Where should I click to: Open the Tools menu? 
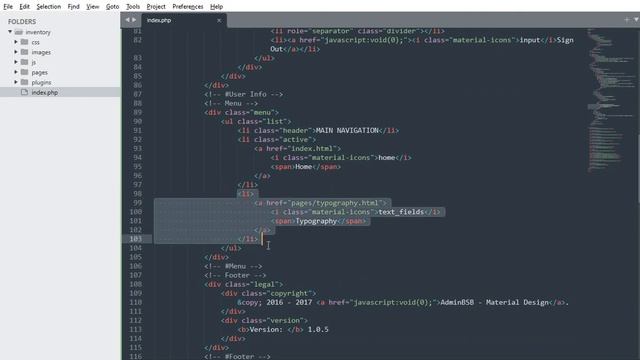pyautogui.click(x=133, y=7)
